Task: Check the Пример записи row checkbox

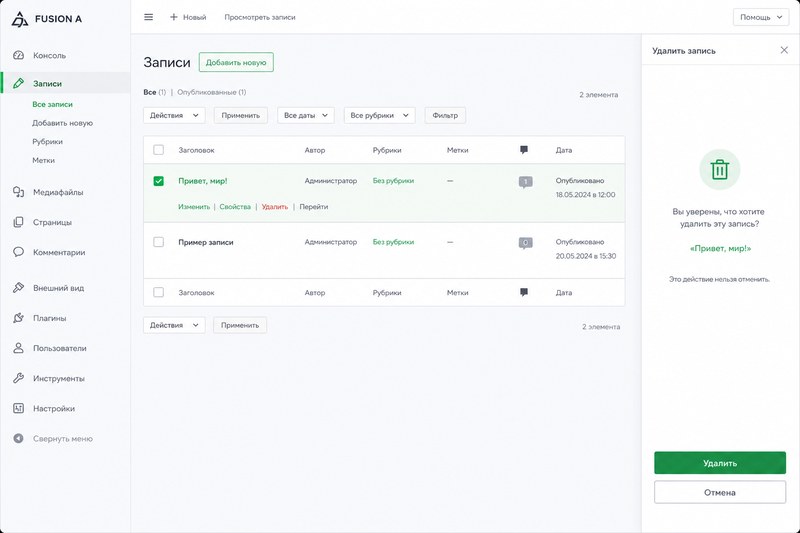Action: (x=159, y=242)
